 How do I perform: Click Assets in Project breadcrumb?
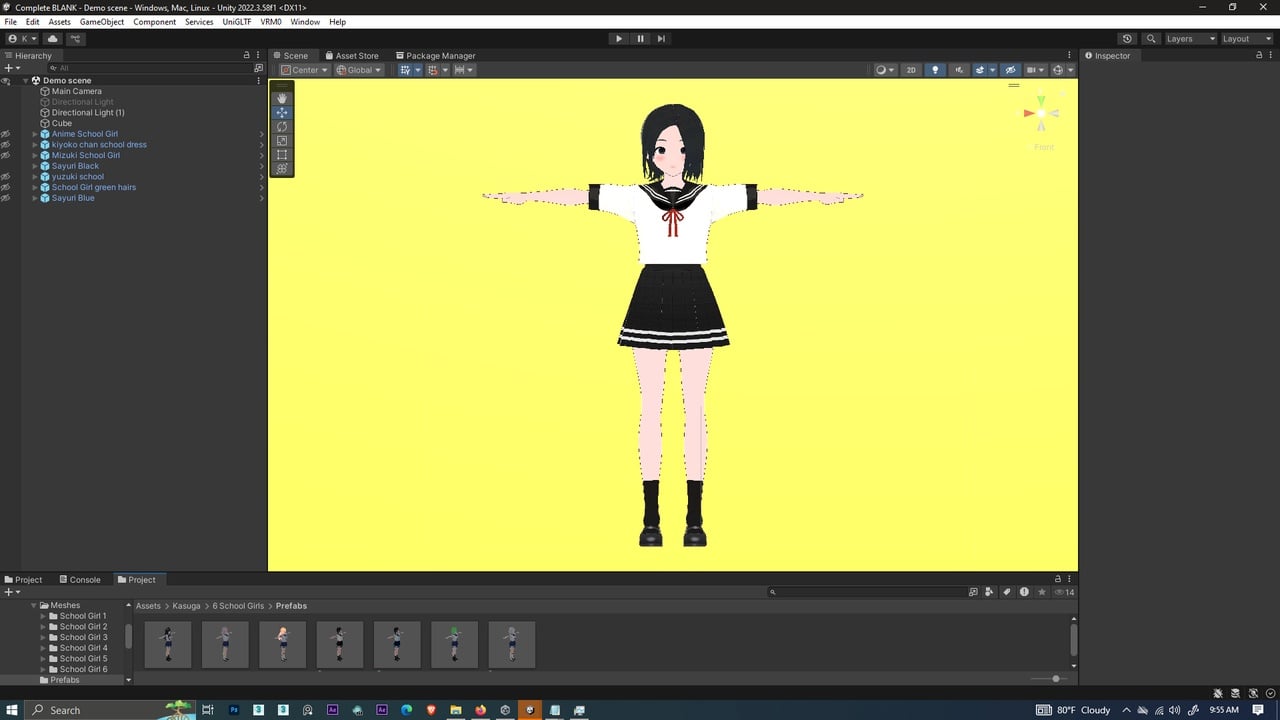(148, 606)
